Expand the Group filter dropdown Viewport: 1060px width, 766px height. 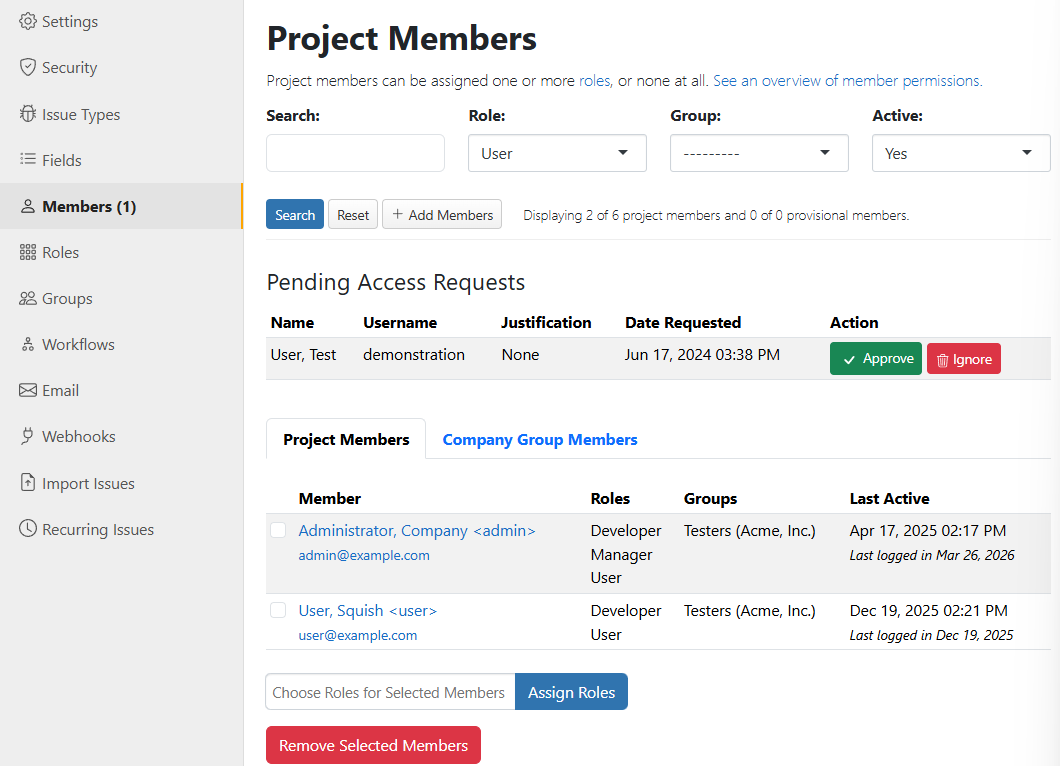coord(759,153)
